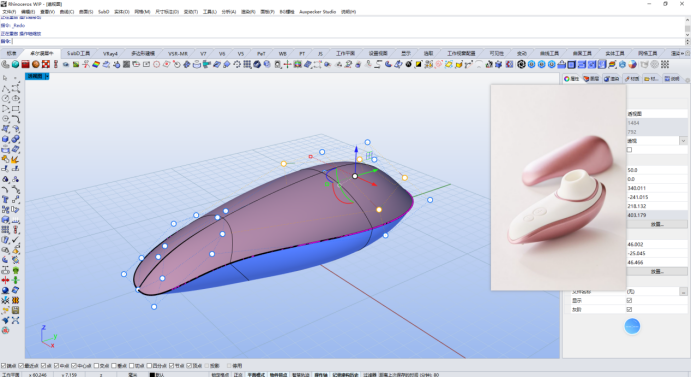Open the Auxpecker Studio menu

[x=318, y=12]
